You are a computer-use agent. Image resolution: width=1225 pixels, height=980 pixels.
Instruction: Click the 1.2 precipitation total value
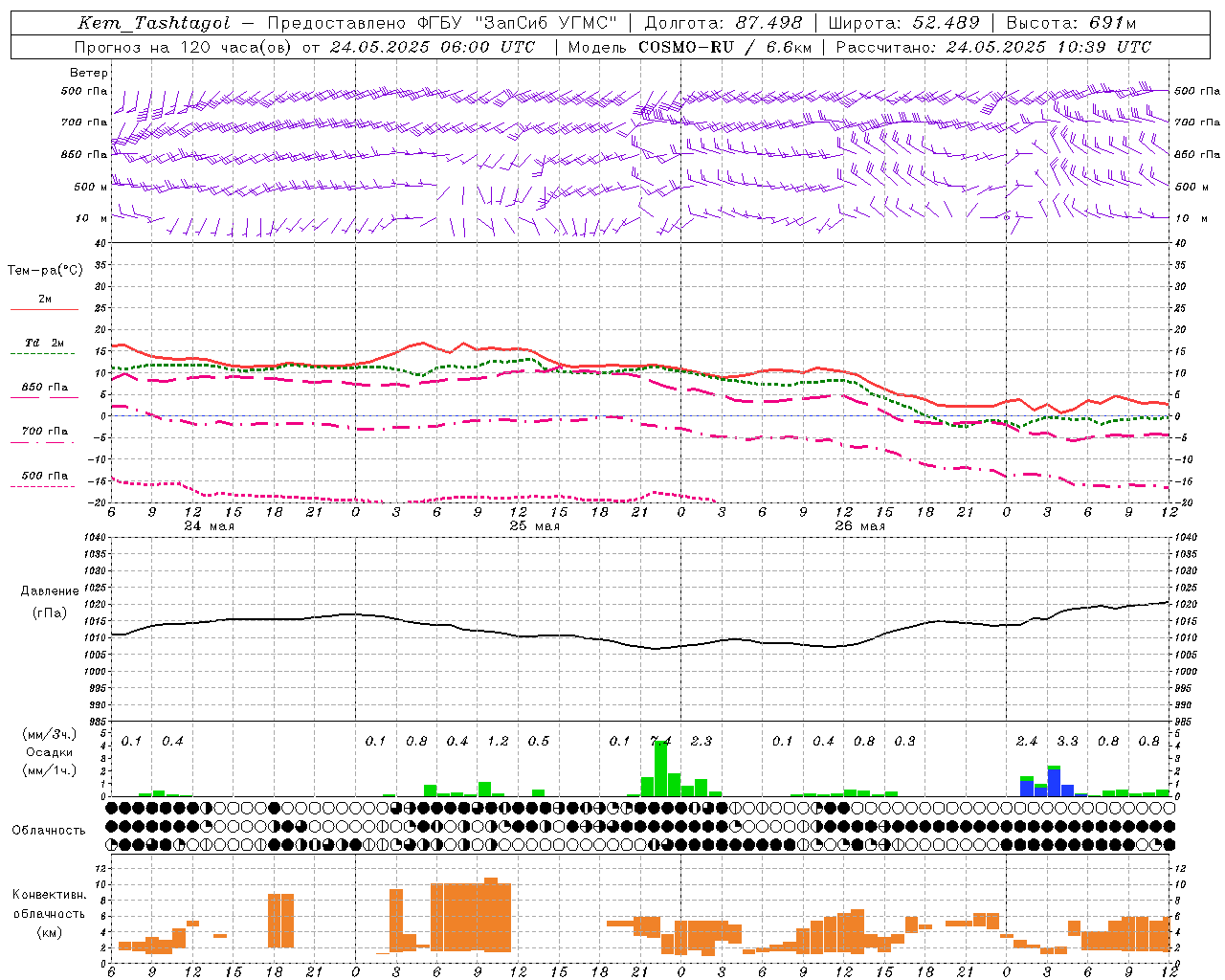pos(498,741)
